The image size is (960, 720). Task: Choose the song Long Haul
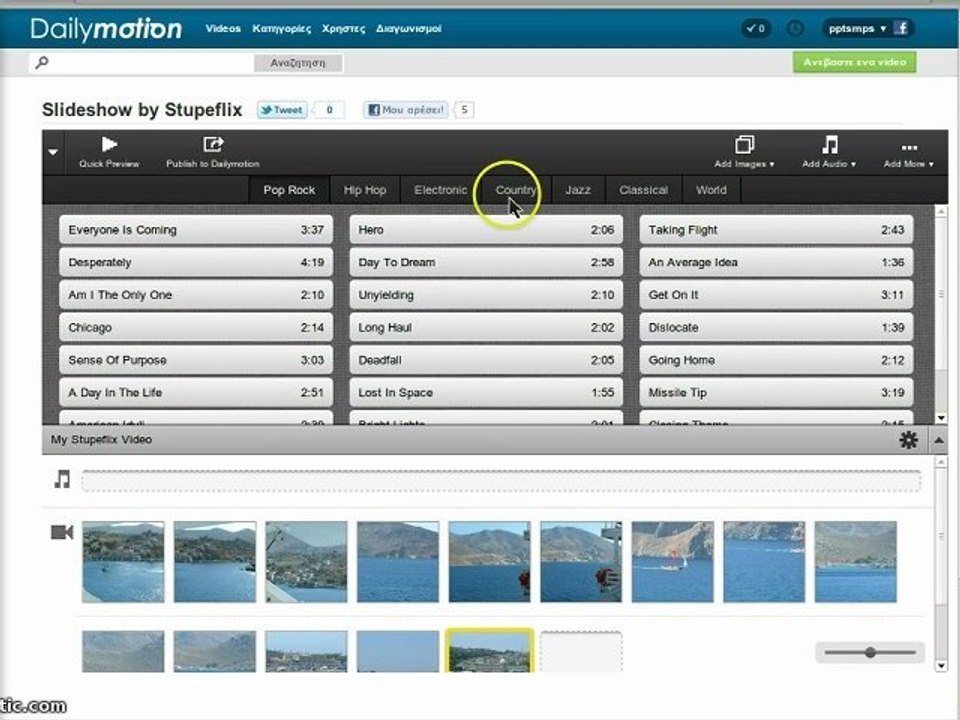pyautogui.click(x=486, y=328)
